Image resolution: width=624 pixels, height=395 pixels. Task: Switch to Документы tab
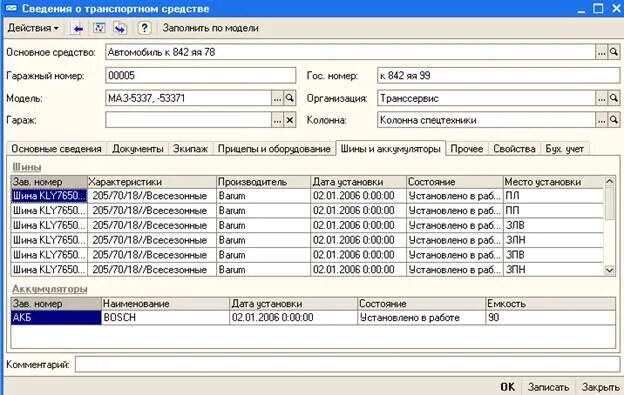click(x=138, y=149)
